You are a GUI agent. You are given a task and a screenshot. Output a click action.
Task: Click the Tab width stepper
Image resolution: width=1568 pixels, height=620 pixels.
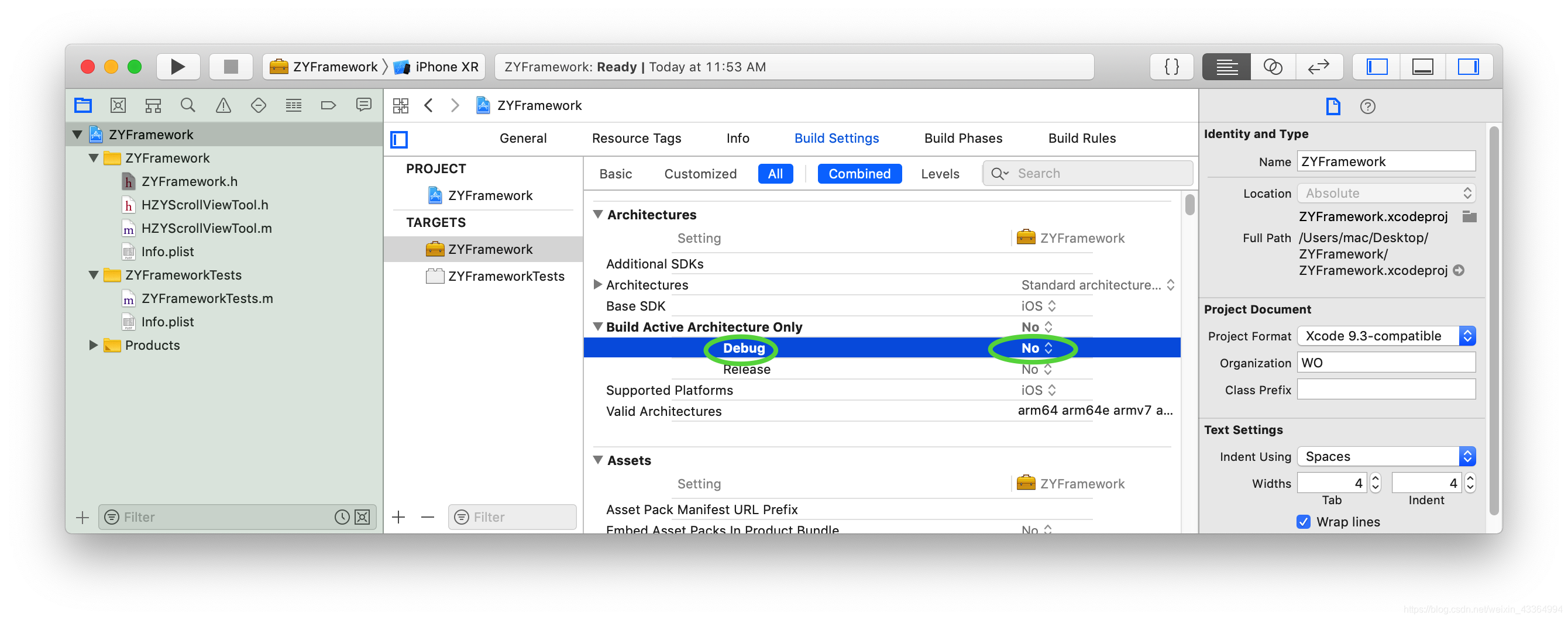pos(1375,483)
